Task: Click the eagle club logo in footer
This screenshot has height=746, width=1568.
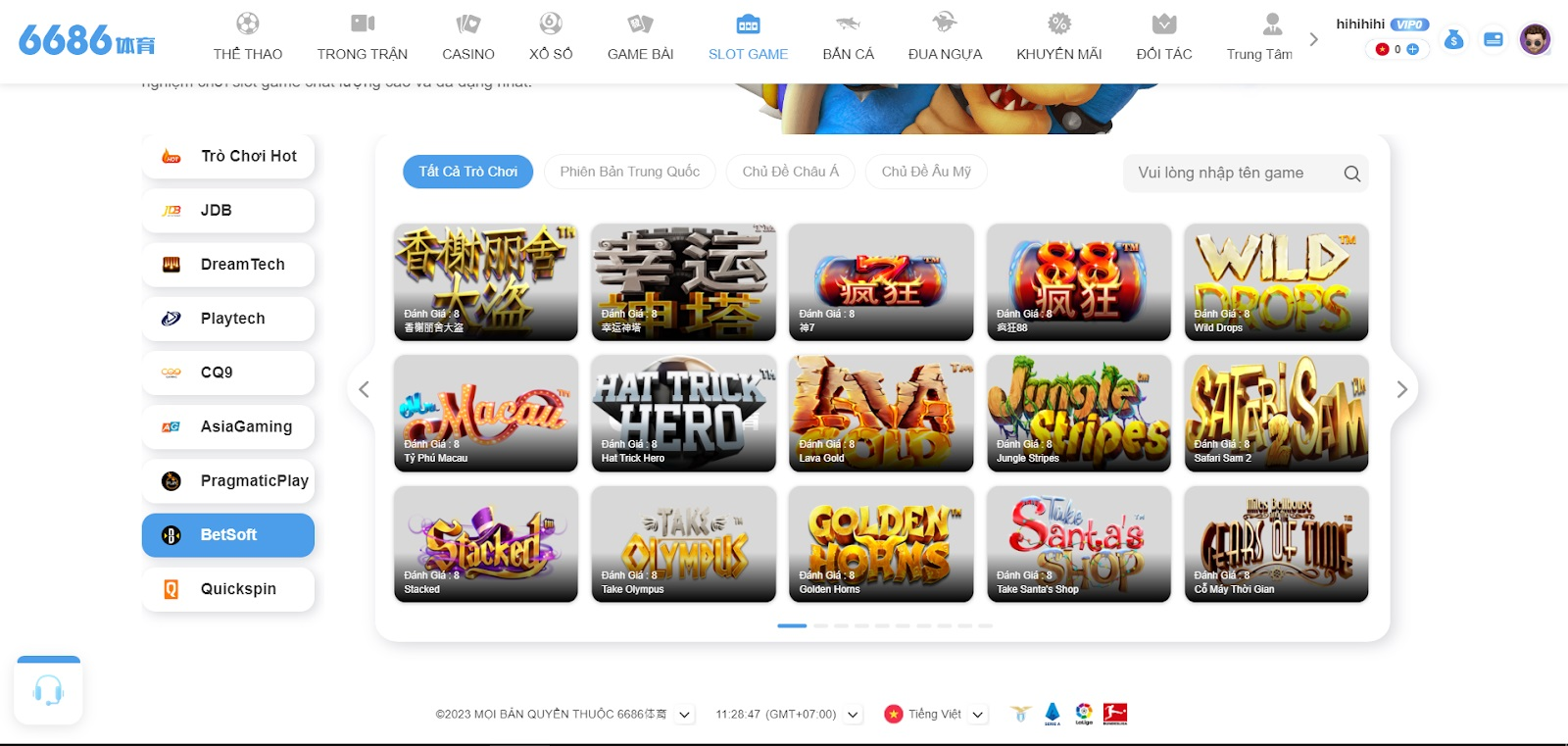Action: click(1021, 714)
